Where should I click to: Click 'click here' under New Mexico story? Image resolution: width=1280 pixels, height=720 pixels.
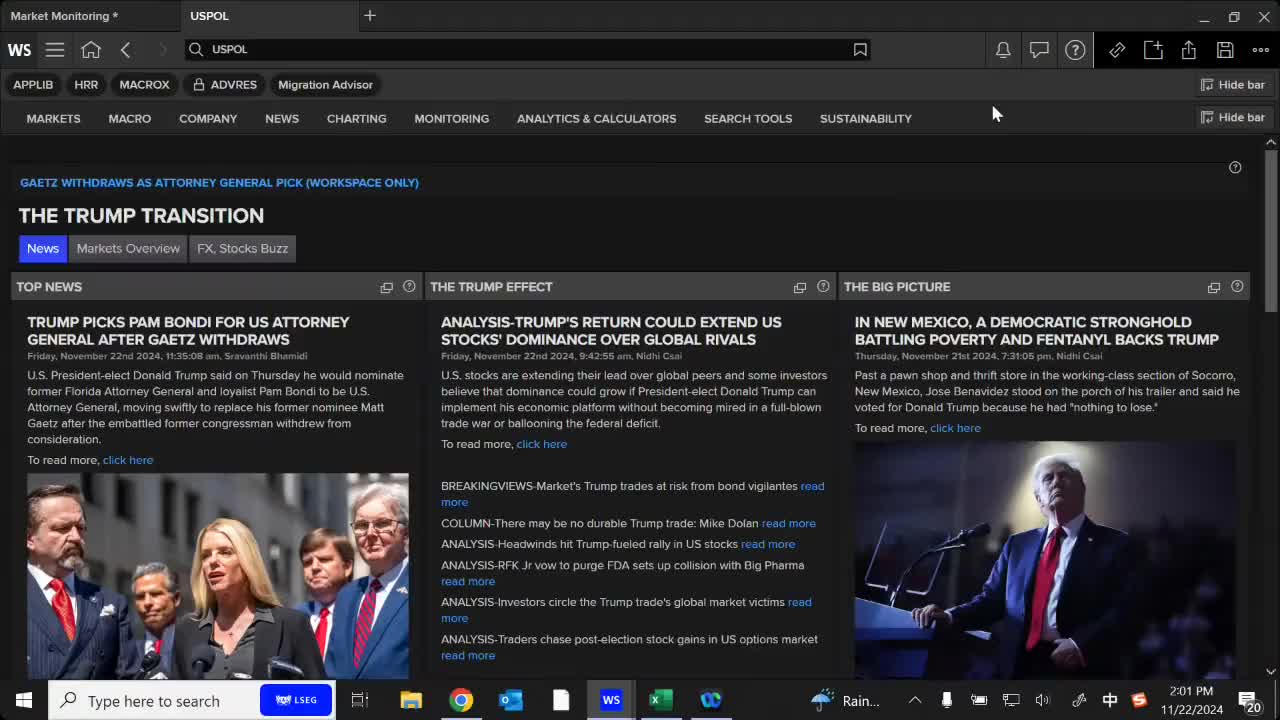pyautogui.click(x=955, y=428)
